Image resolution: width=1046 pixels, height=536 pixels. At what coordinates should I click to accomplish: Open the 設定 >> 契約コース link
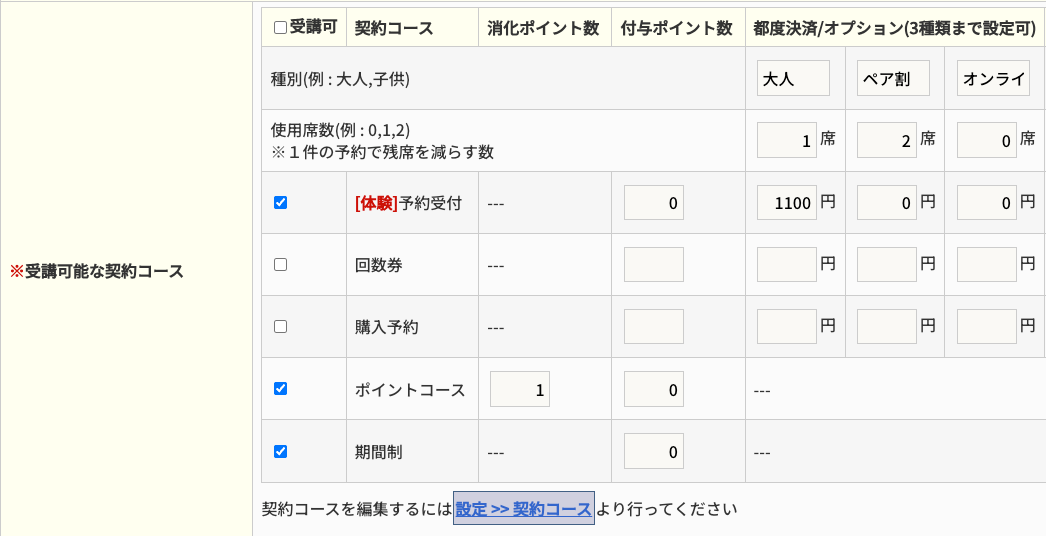pyautogui.click(x=524, y=509)
